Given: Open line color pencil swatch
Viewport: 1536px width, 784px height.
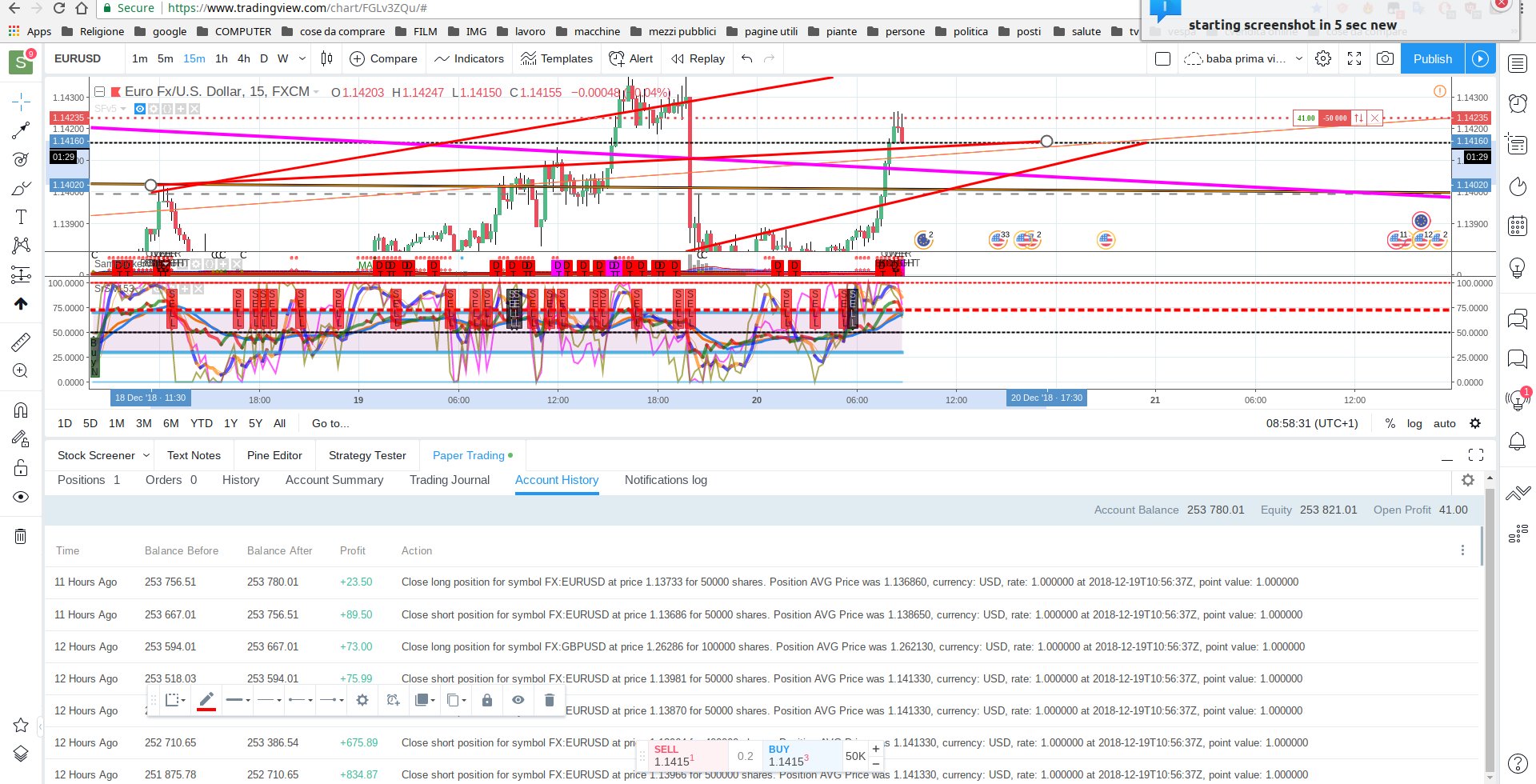Looking at the screenshot, I should (x=206, y=700).
